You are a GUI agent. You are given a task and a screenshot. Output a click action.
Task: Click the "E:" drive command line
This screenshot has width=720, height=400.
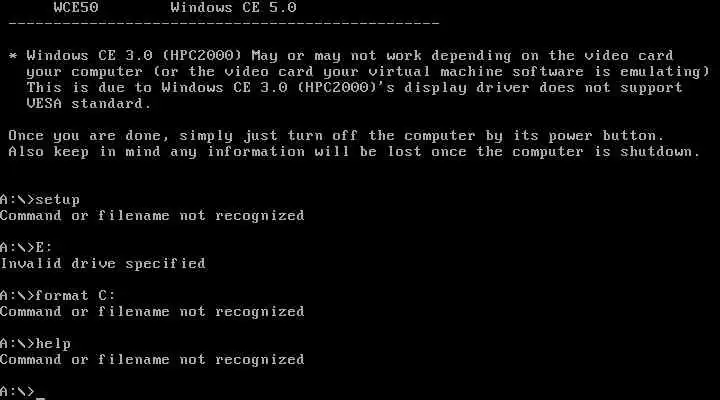[x=26, y=248]
